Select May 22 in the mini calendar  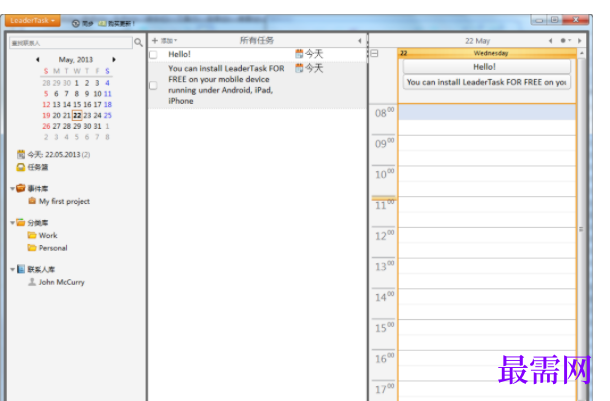[77, 116]
